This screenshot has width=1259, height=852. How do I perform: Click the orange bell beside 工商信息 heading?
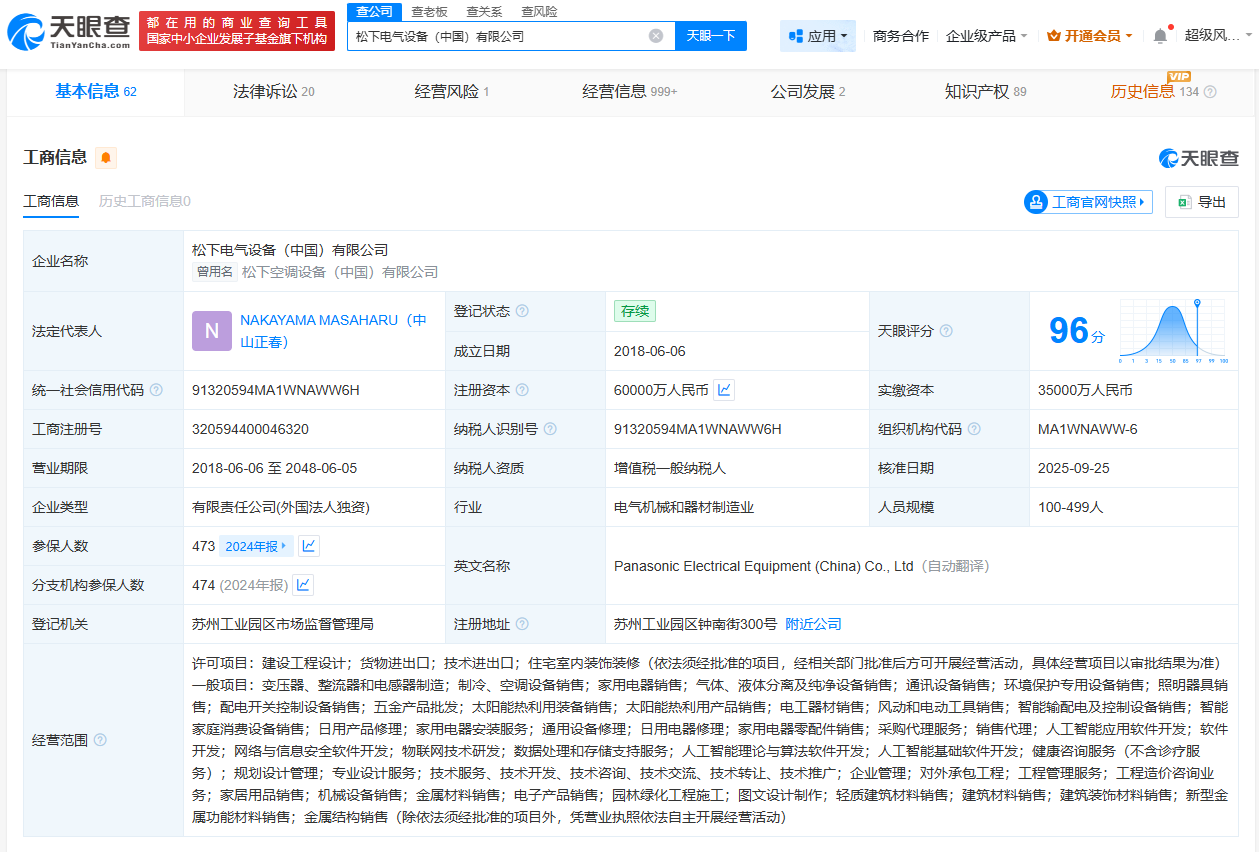pyautogui.click(x=105, y=158)
